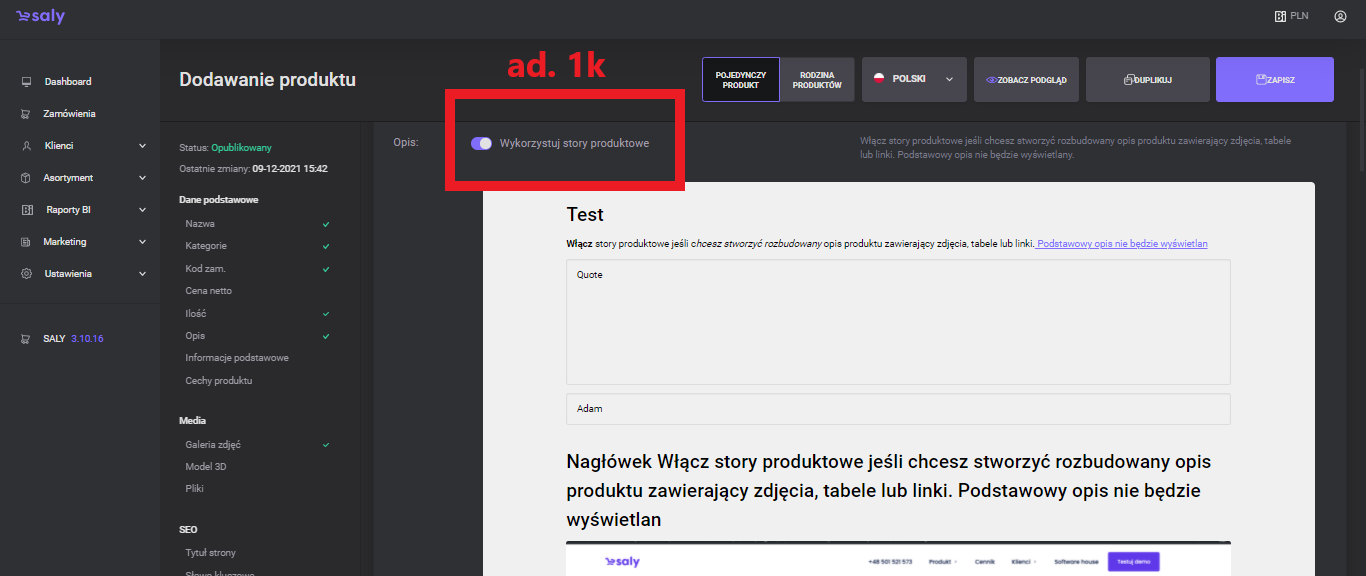1366x576 pixels.
Task: Open the Polski language dropdown
Action: (x=914, y=79)
